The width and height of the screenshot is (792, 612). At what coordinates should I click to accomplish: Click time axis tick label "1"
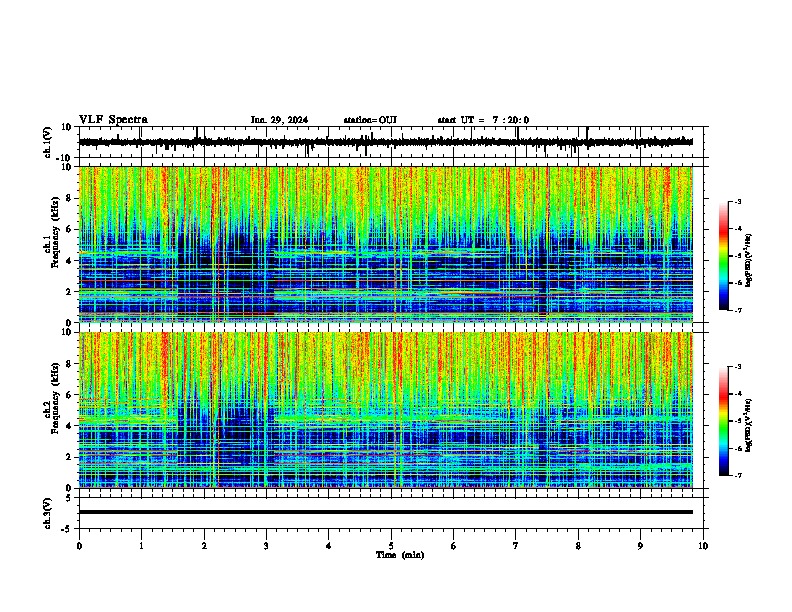141,546
